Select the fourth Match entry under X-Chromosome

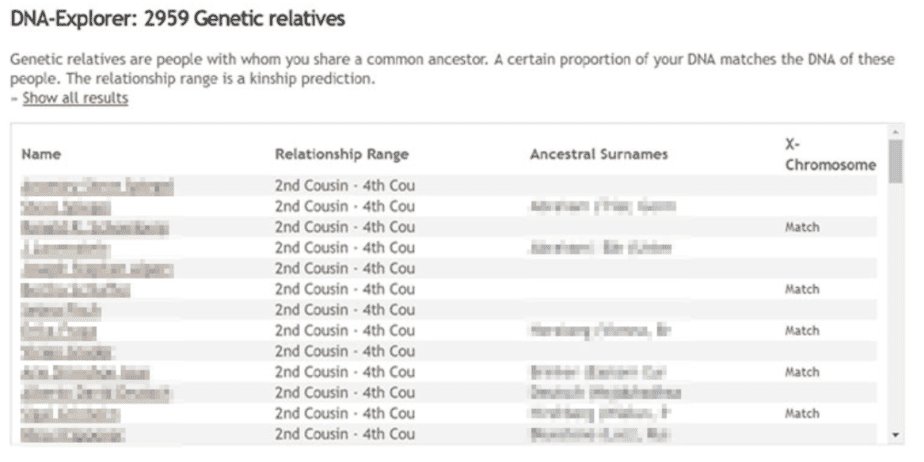click(x=802, y=372)
